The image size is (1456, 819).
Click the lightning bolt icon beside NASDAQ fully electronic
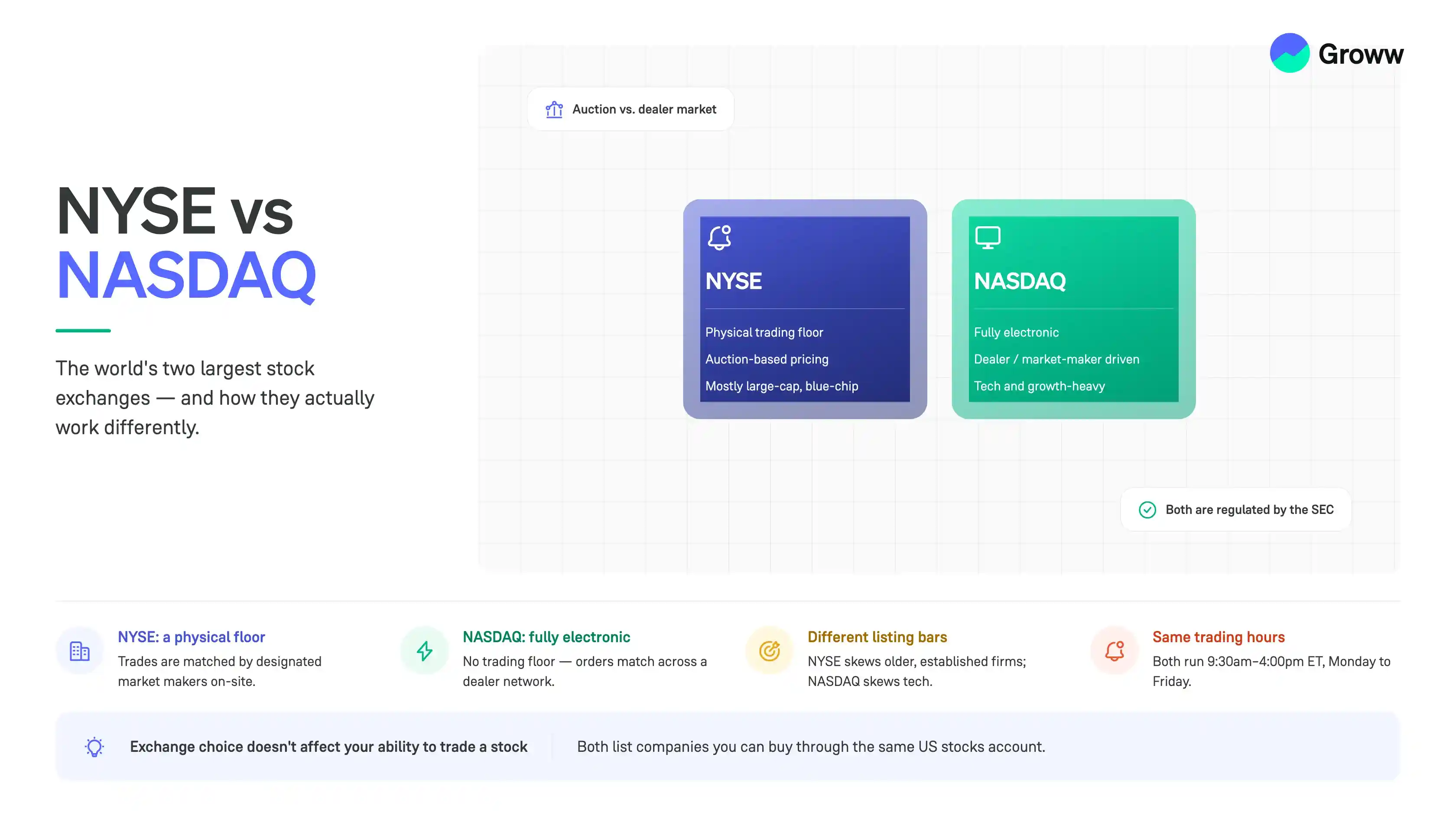click(425, 650)
